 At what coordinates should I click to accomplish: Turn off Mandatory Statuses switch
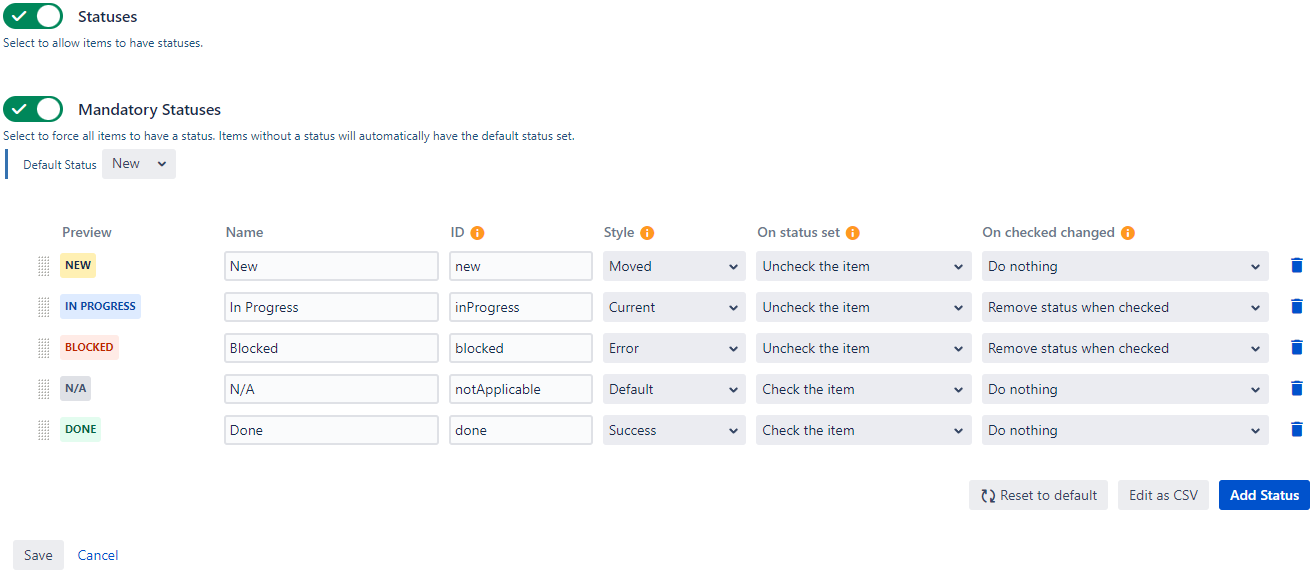point(33,109)
